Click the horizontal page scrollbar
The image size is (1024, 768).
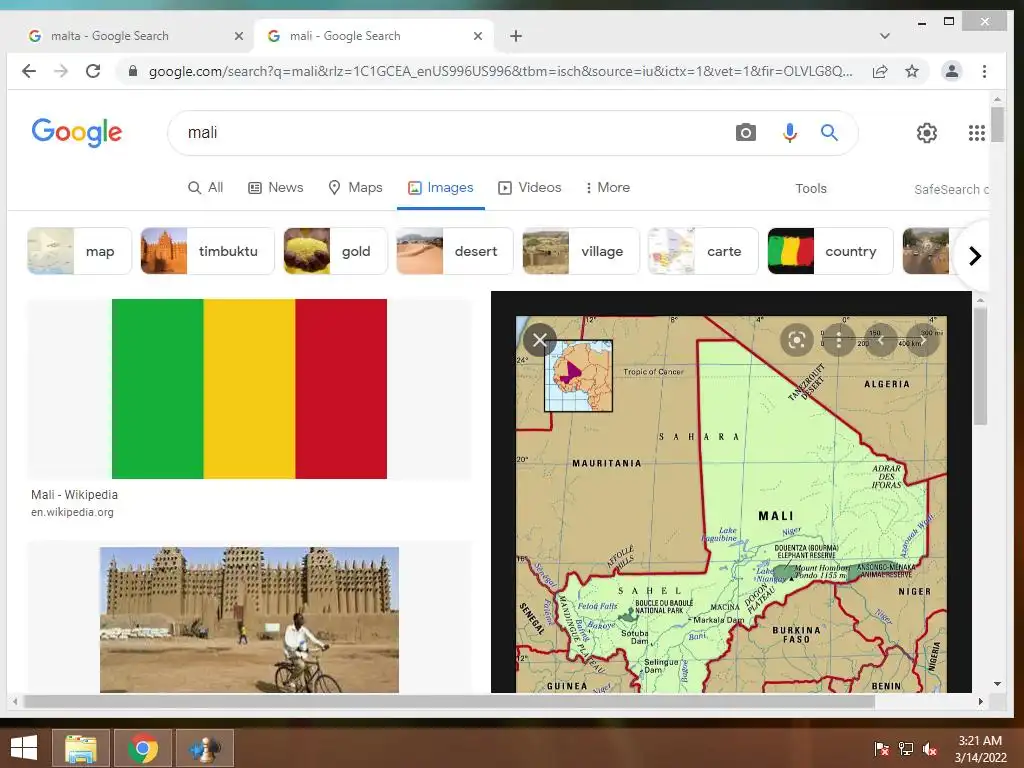pos(449,701)
